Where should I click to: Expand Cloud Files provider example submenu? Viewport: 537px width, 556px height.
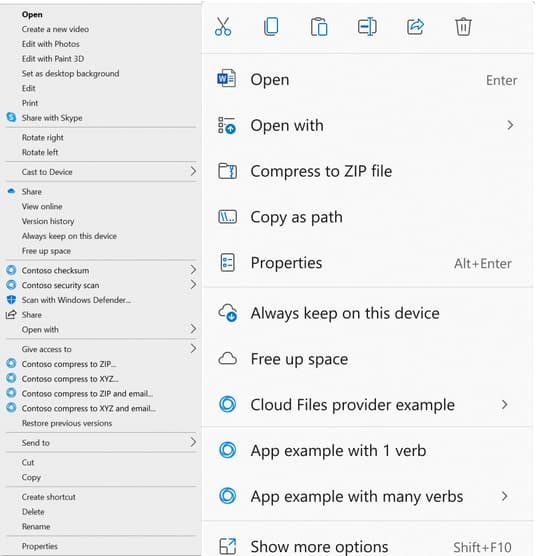point(504,405)
